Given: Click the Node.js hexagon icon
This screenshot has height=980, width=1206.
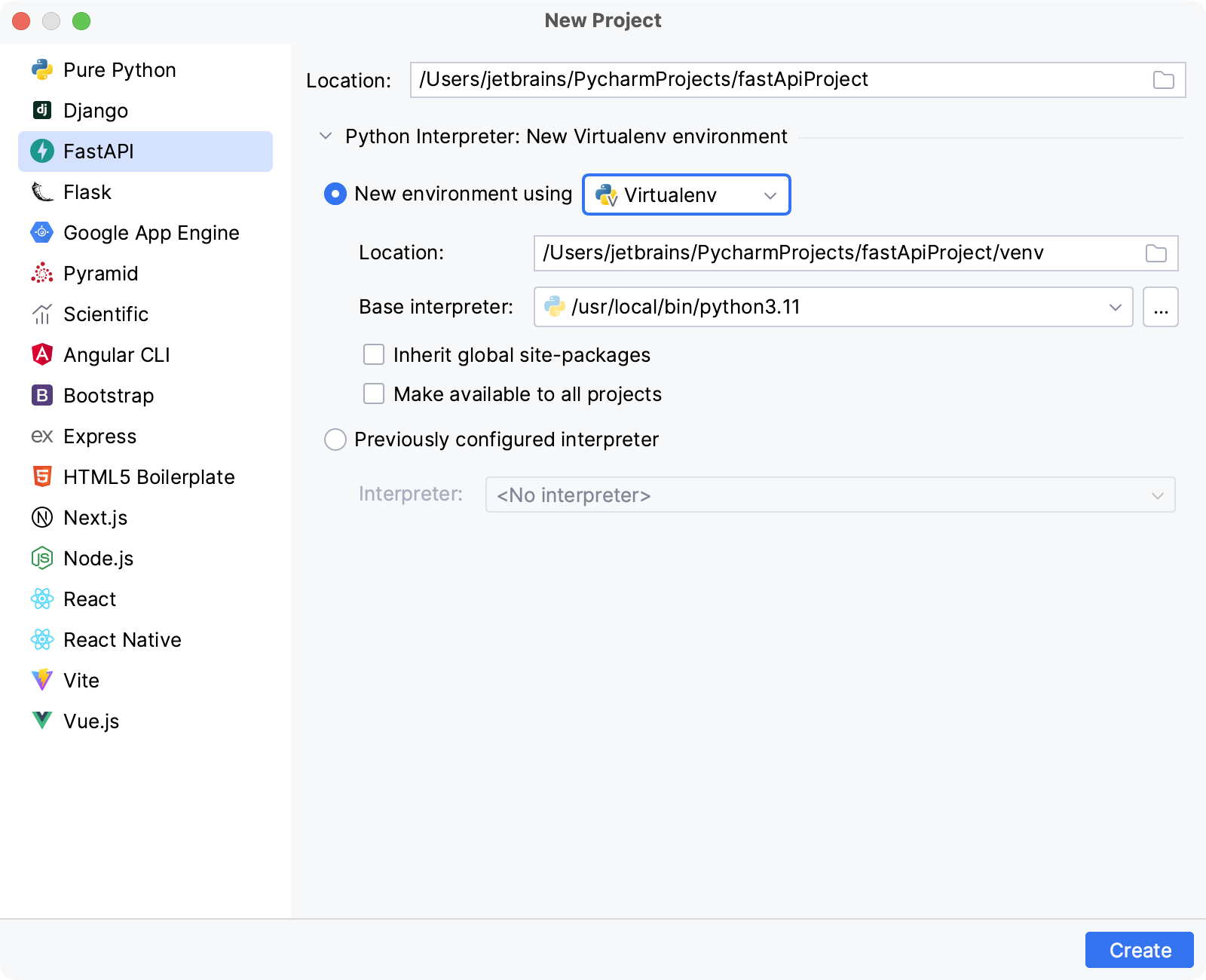Looking at the screenshot, I should pos(42,558).
